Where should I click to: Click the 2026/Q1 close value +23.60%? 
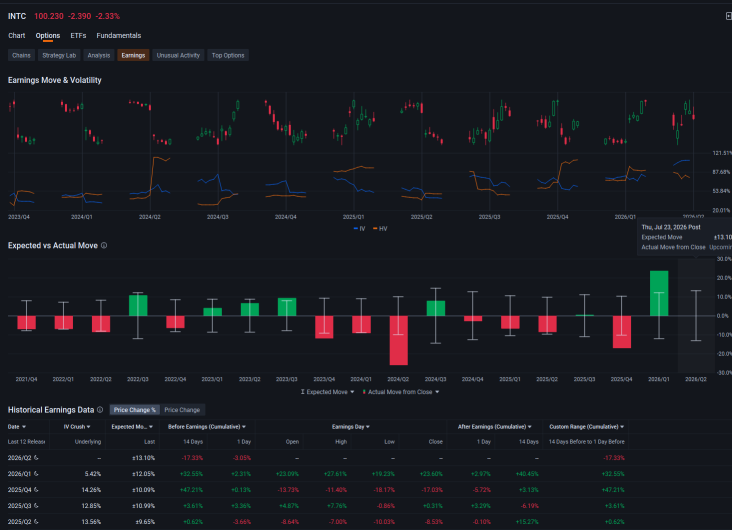[431, 474]
